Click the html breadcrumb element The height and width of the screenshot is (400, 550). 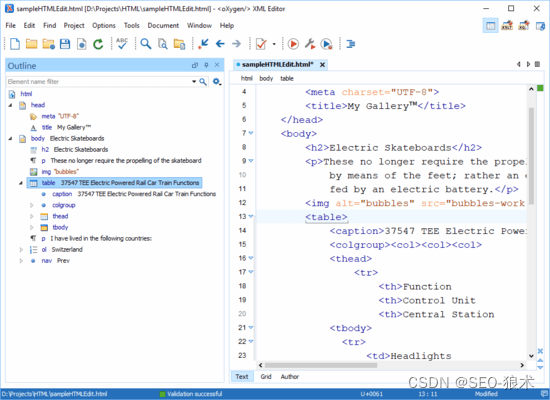coord(247,78)
